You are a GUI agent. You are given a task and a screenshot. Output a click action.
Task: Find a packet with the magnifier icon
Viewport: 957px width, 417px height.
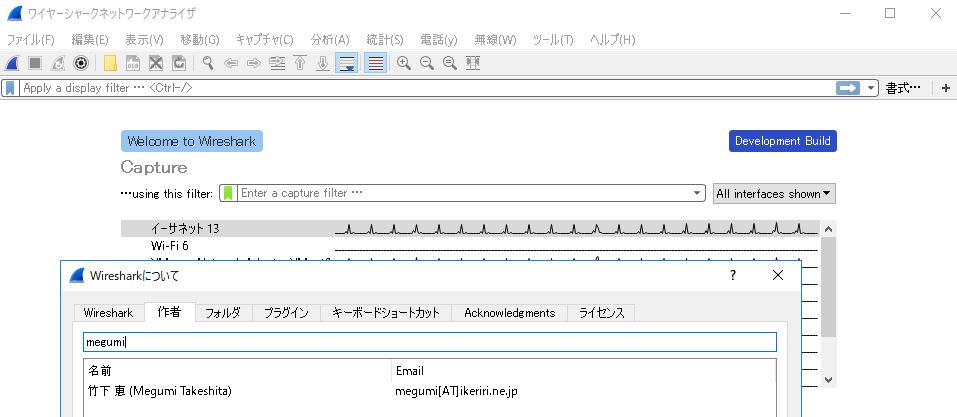208,63
